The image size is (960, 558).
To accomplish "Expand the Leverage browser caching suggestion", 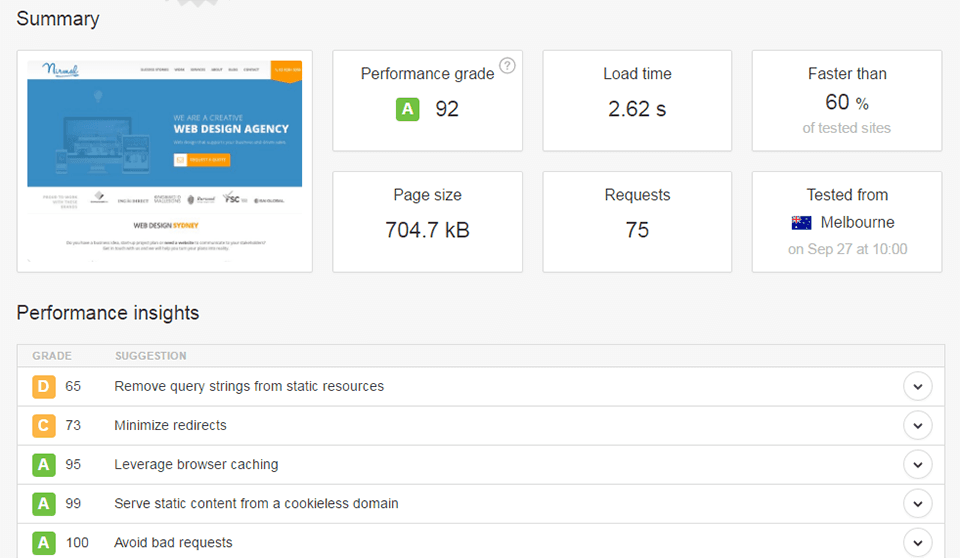I will (918, 465).
